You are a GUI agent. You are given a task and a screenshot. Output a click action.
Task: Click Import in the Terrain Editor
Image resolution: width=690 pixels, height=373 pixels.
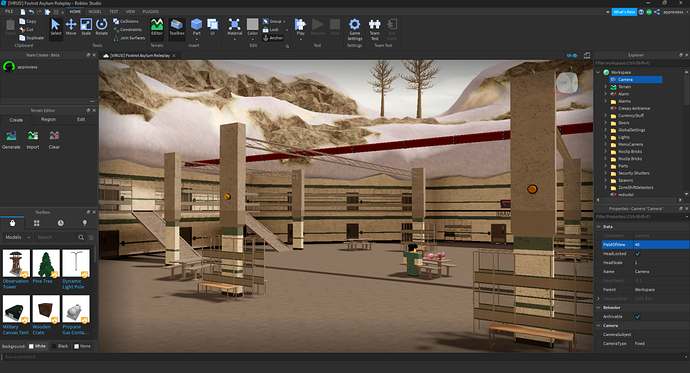pyautogui.click(x=33, y=140)
